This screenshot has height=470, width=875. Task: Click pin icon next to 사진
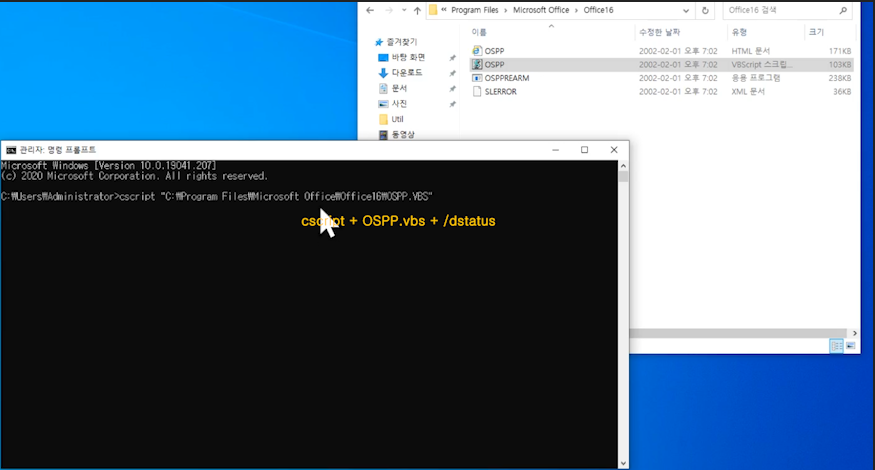(453, 104)
